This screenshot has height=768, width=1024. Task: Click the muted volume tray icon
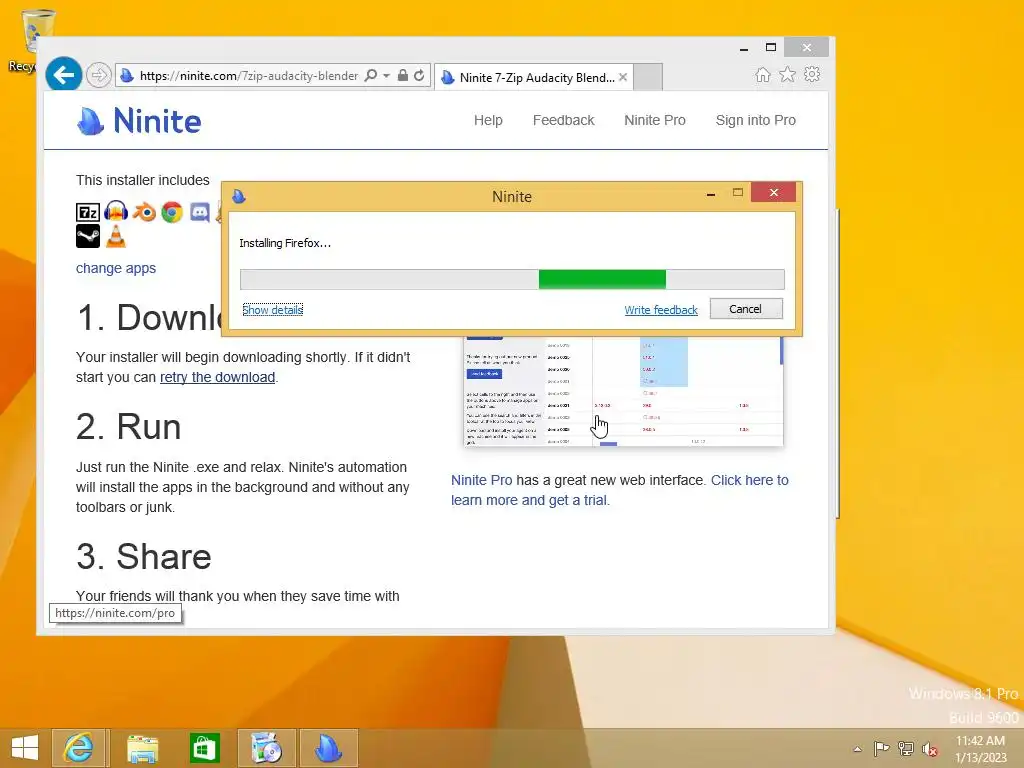click(929, 749)
